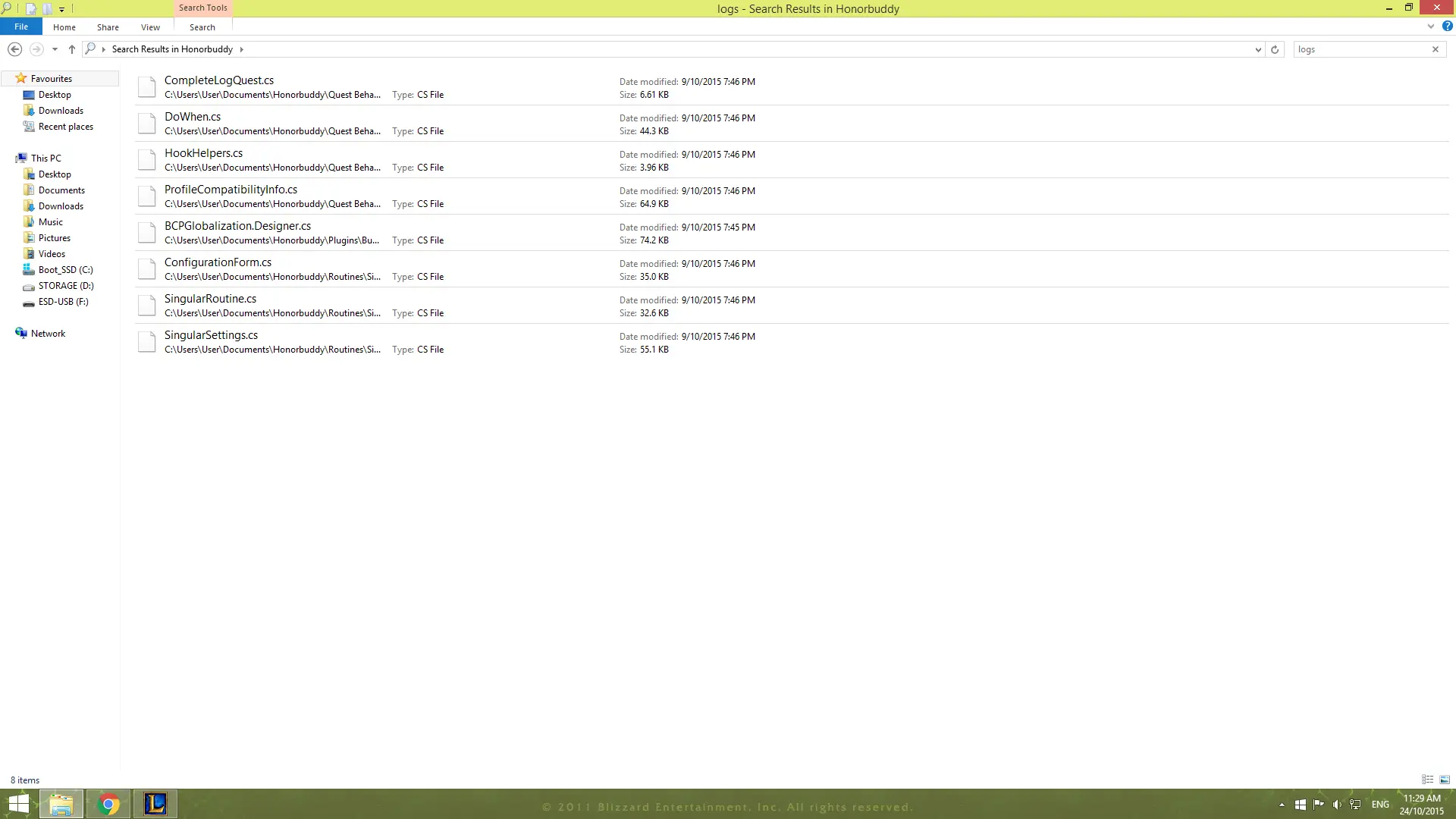
Task: Select the ProfileCompatibilityInfo.cs file
Action: tap(792, 196)
